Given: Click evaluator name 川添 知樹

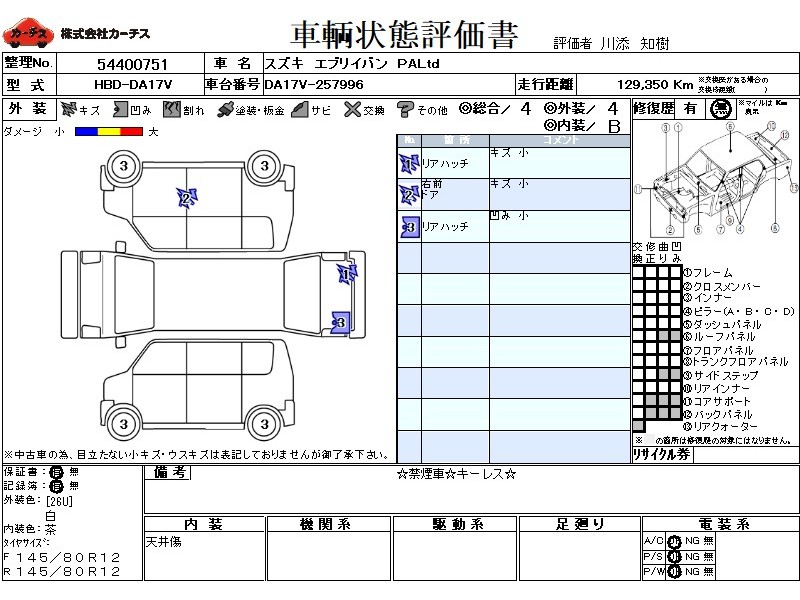Looking at the screenshot, I should pyautogui.click(x=634, y=44).
